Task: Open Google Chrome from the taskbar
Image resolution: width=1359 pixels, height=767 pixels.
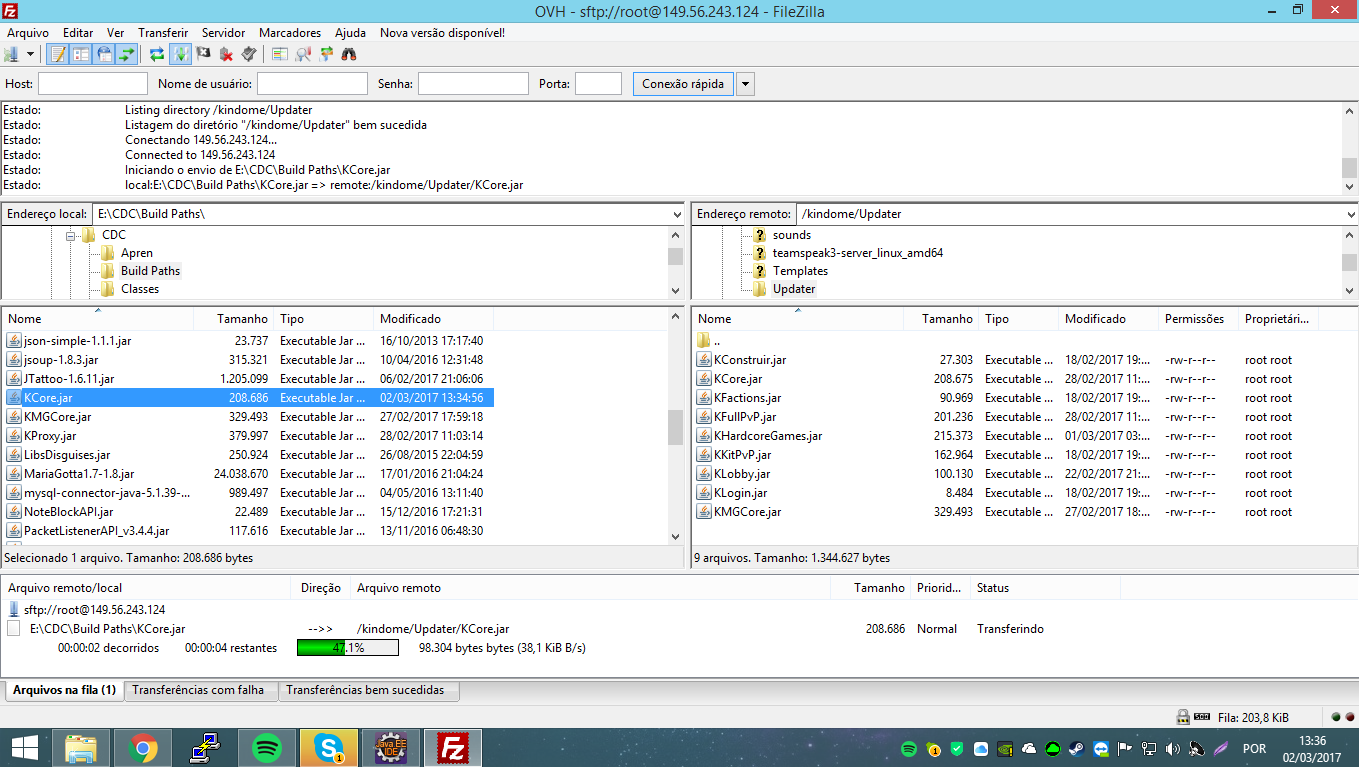Action: (143, 748)
